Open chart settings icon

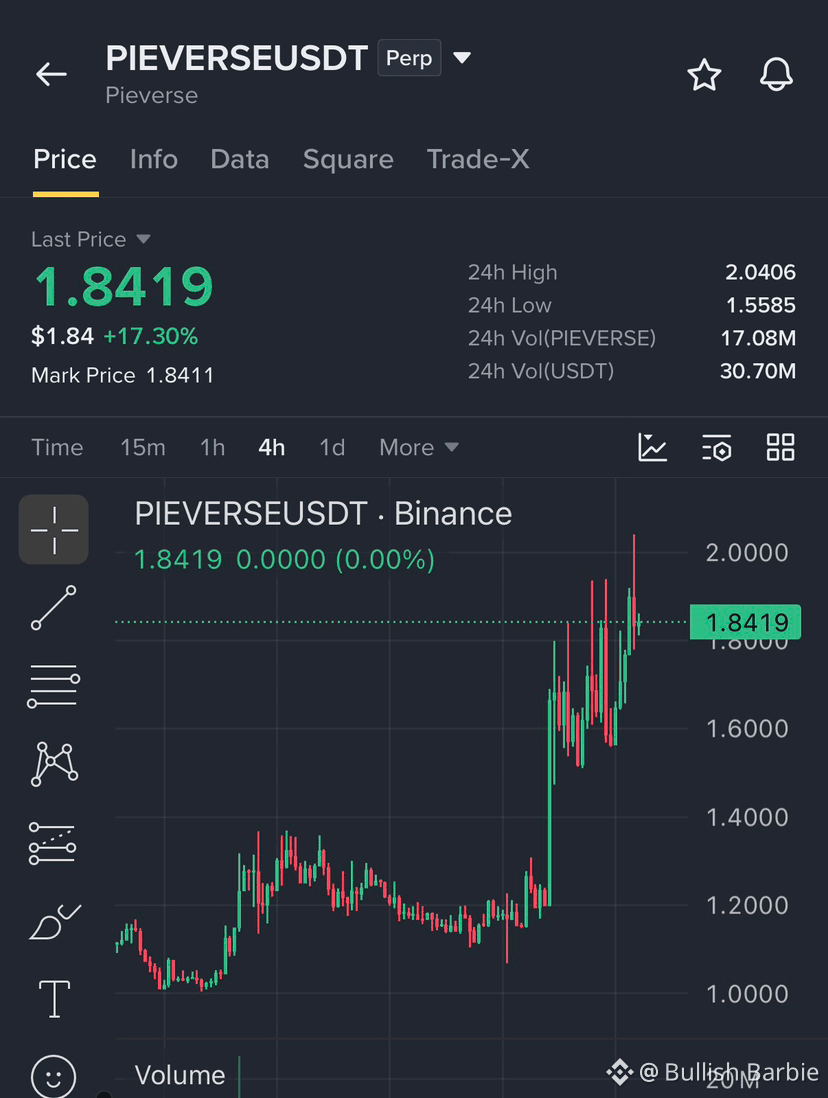(x=717, y=447)
